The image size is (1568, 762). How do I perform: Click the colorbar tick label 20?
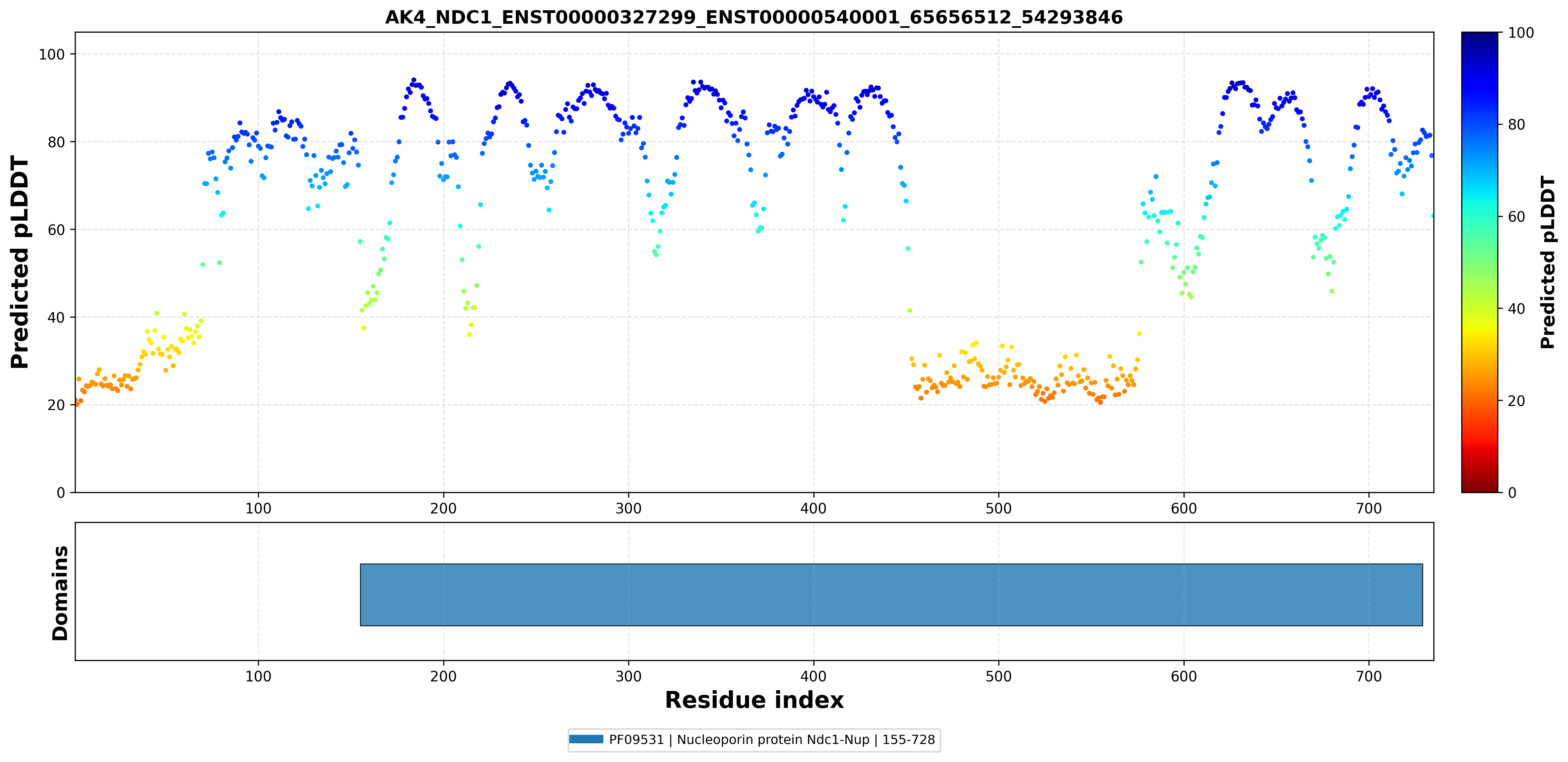coord(1516,401)
